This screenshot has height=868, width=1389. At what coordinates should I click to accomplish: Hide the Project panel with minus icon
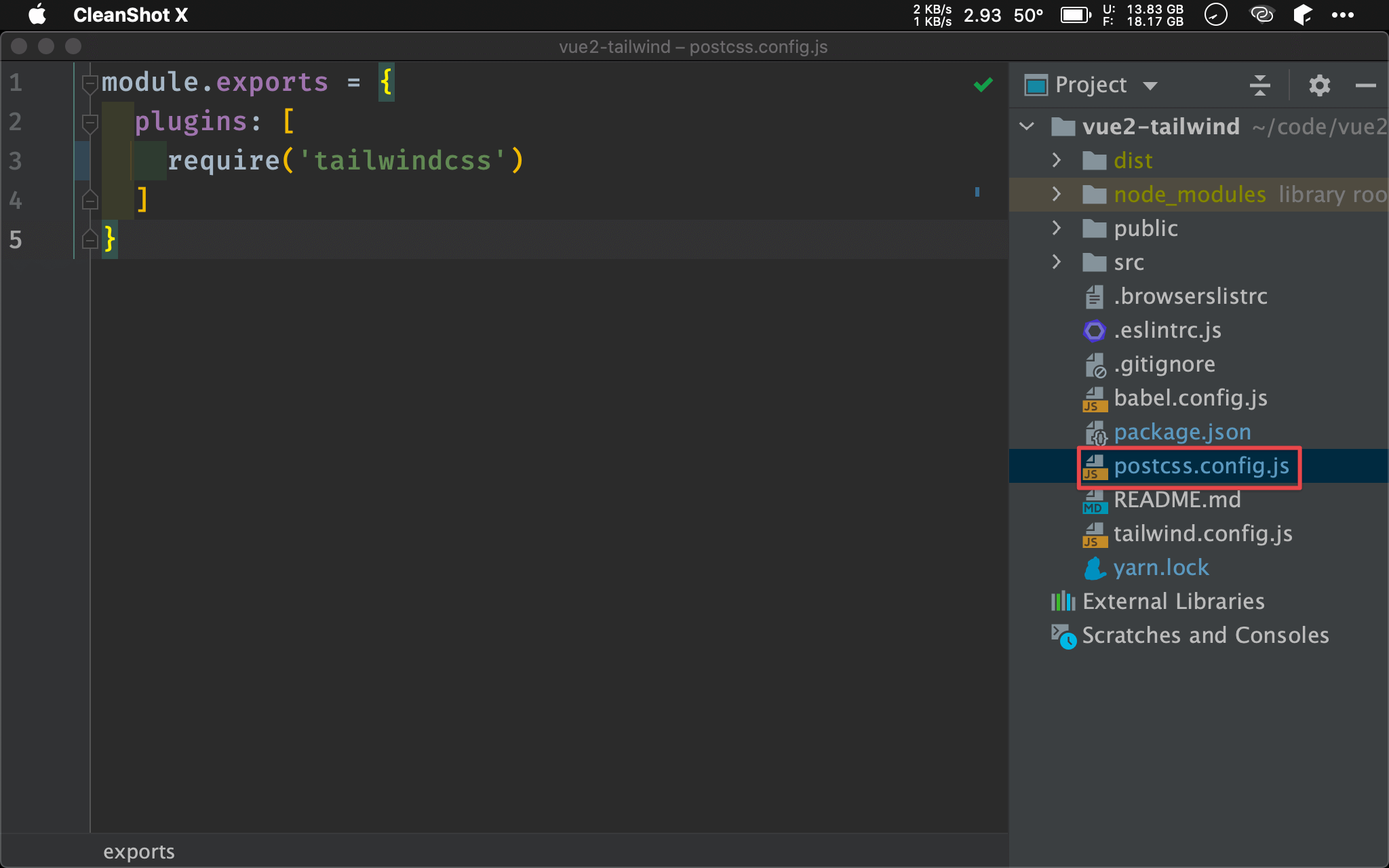(1365, 85)
